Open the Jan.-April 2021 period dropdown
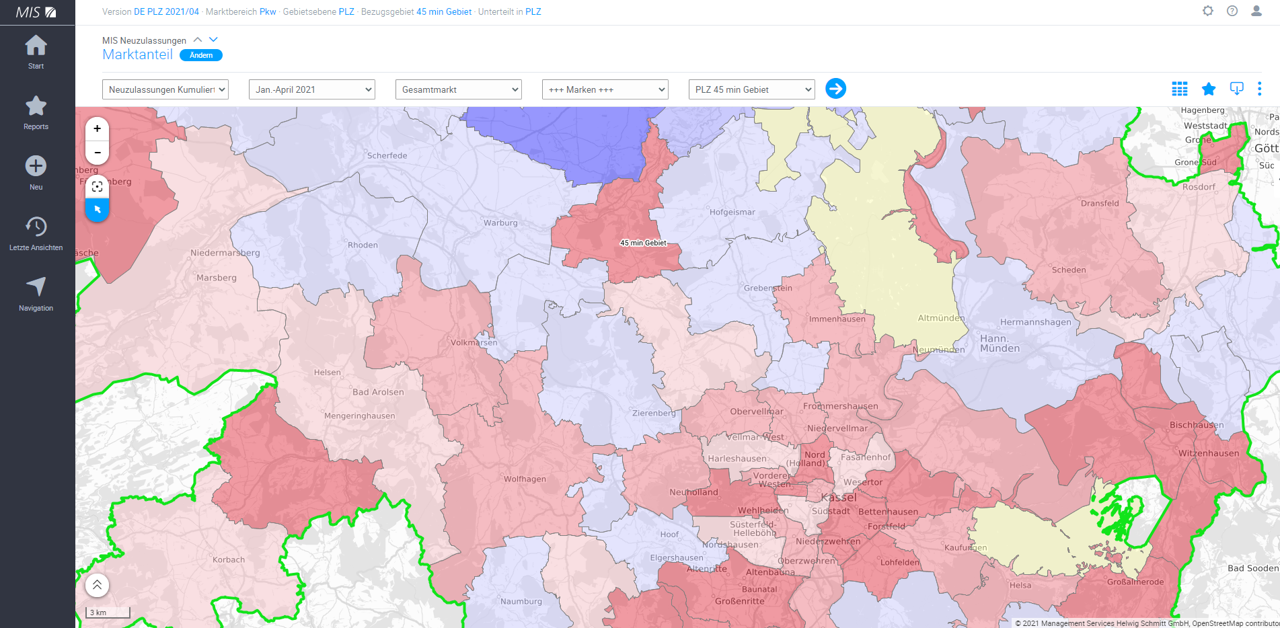The height and width of the screenshot is (628, 1280). click(312, 89)
